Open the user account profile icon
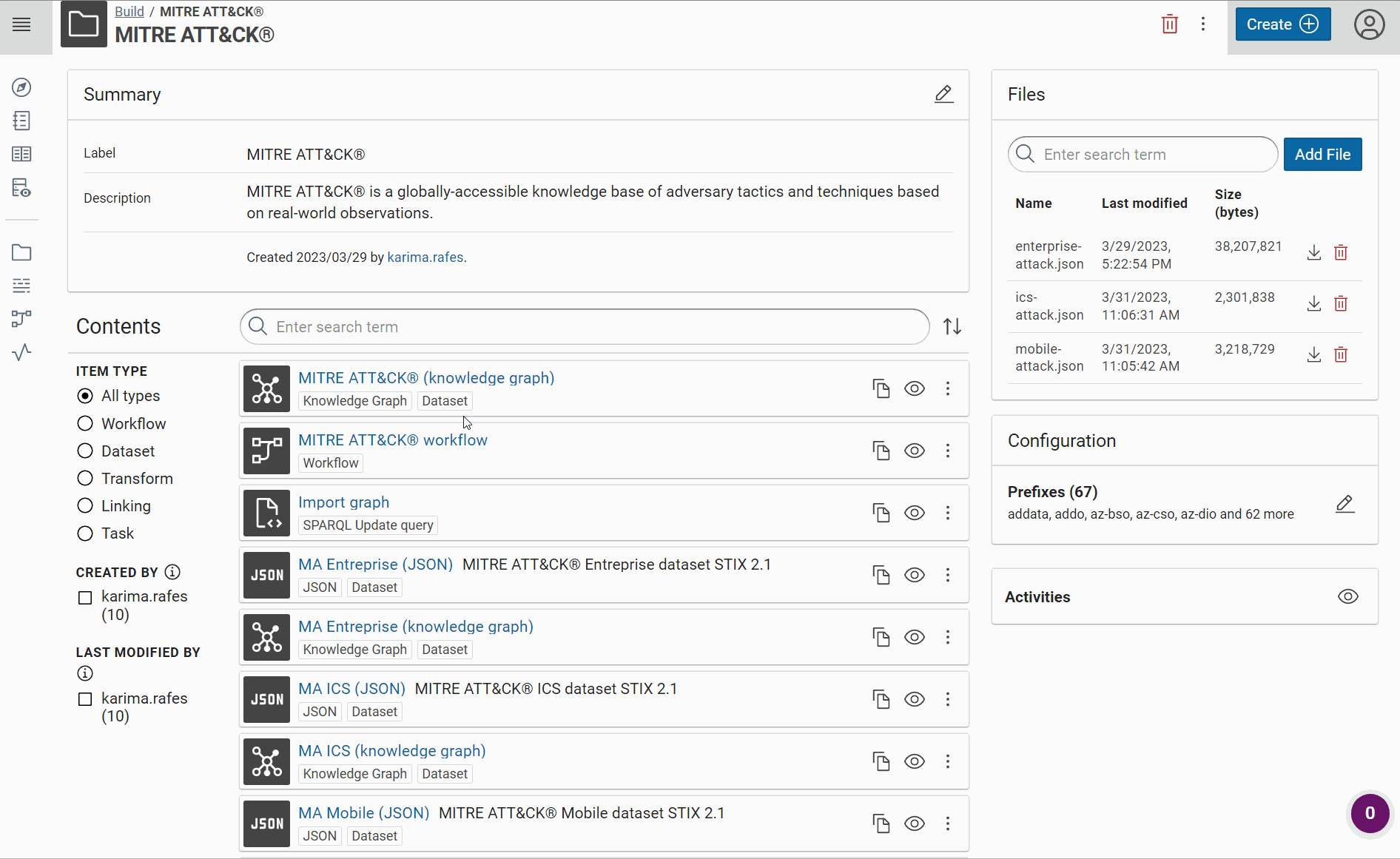1400x859 pixels. coord(1369,24)
